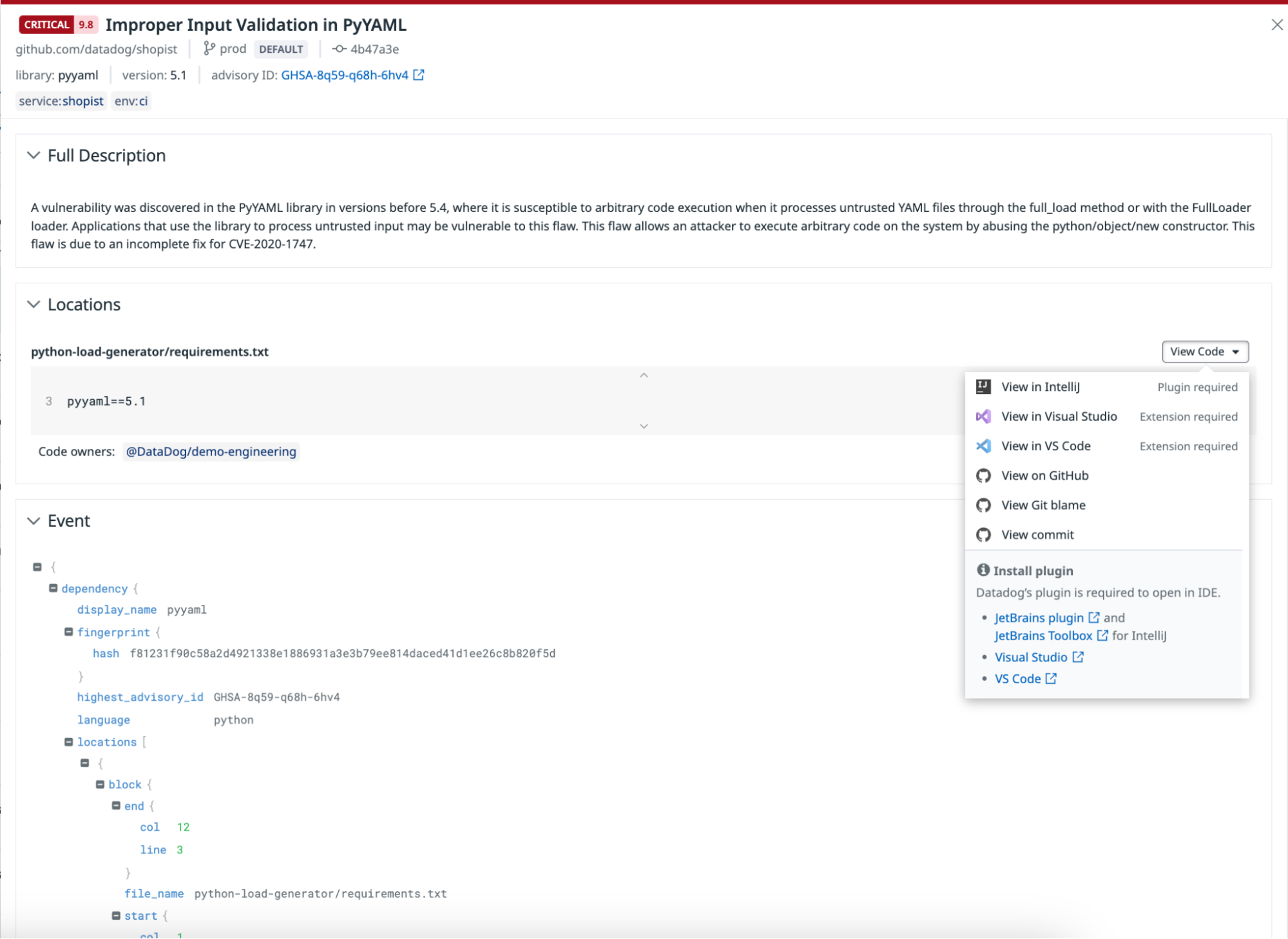The width and height of the screenshot is (1288, 939).
Task: Collapse the fingerprint JSON node
Action: [69, 632]
